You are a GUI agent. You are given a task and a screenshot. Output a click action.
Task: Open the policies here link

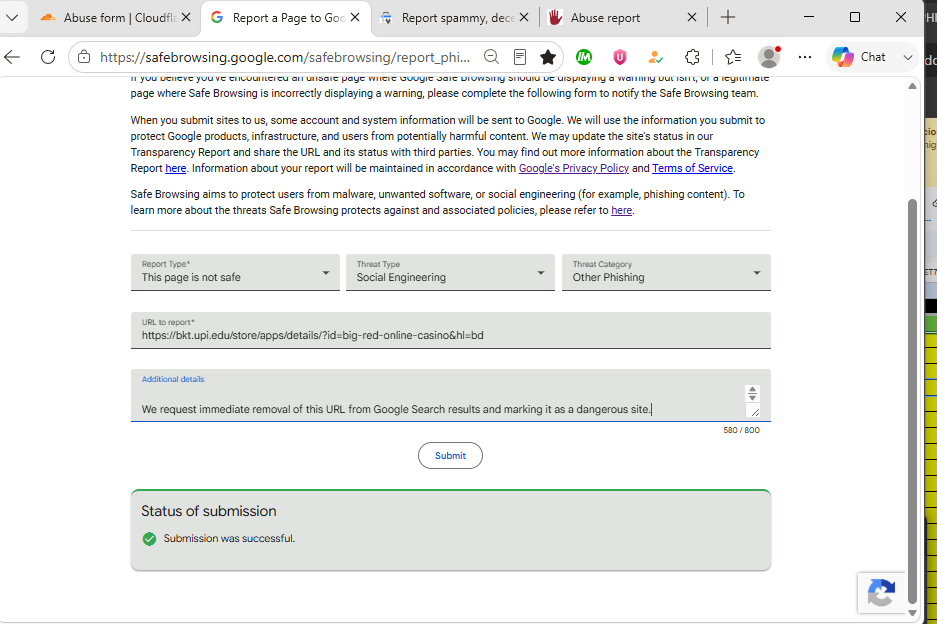tap(621, 210)
